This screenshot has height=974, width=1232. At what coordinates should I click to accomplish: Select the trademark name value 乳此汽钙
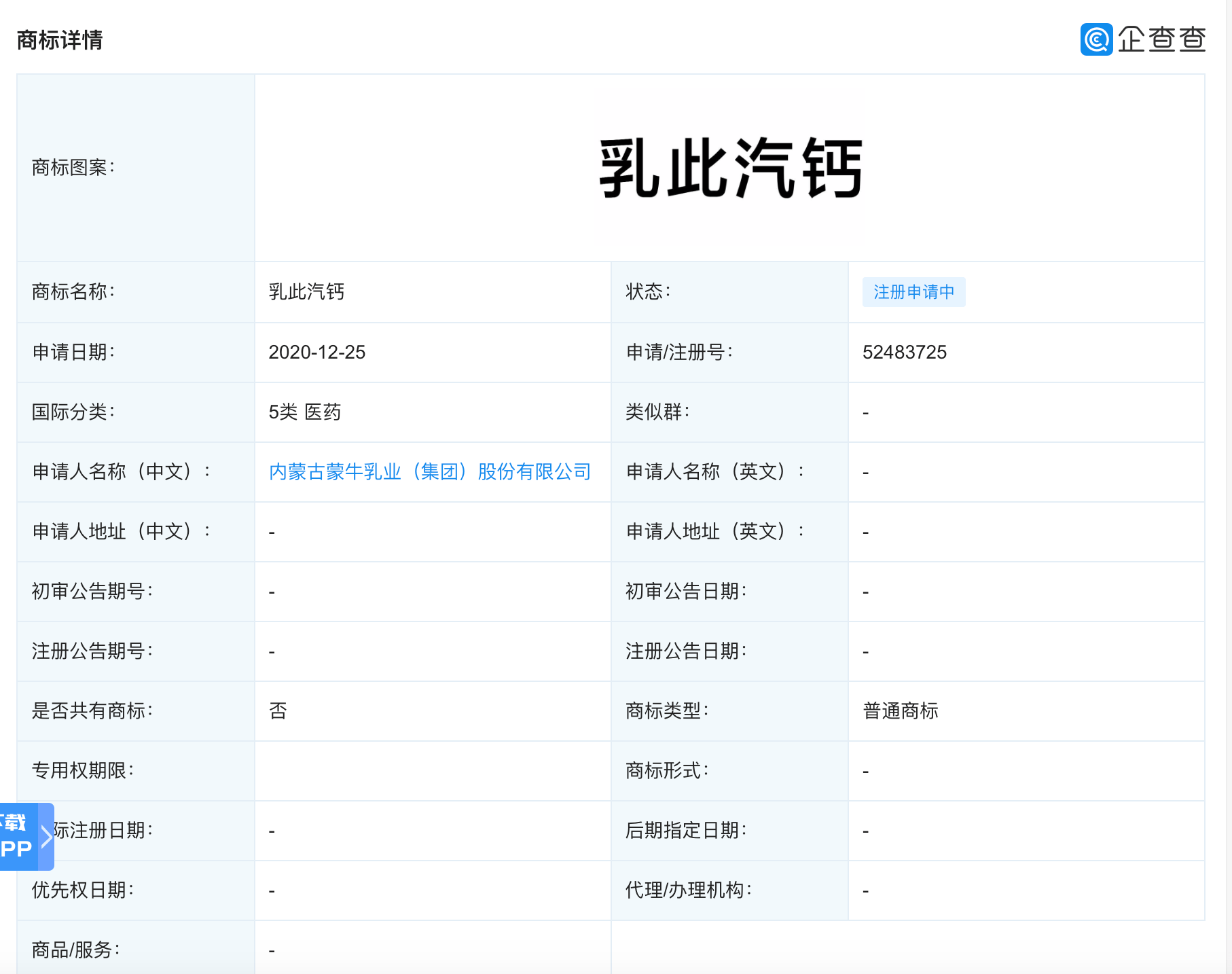306,292
